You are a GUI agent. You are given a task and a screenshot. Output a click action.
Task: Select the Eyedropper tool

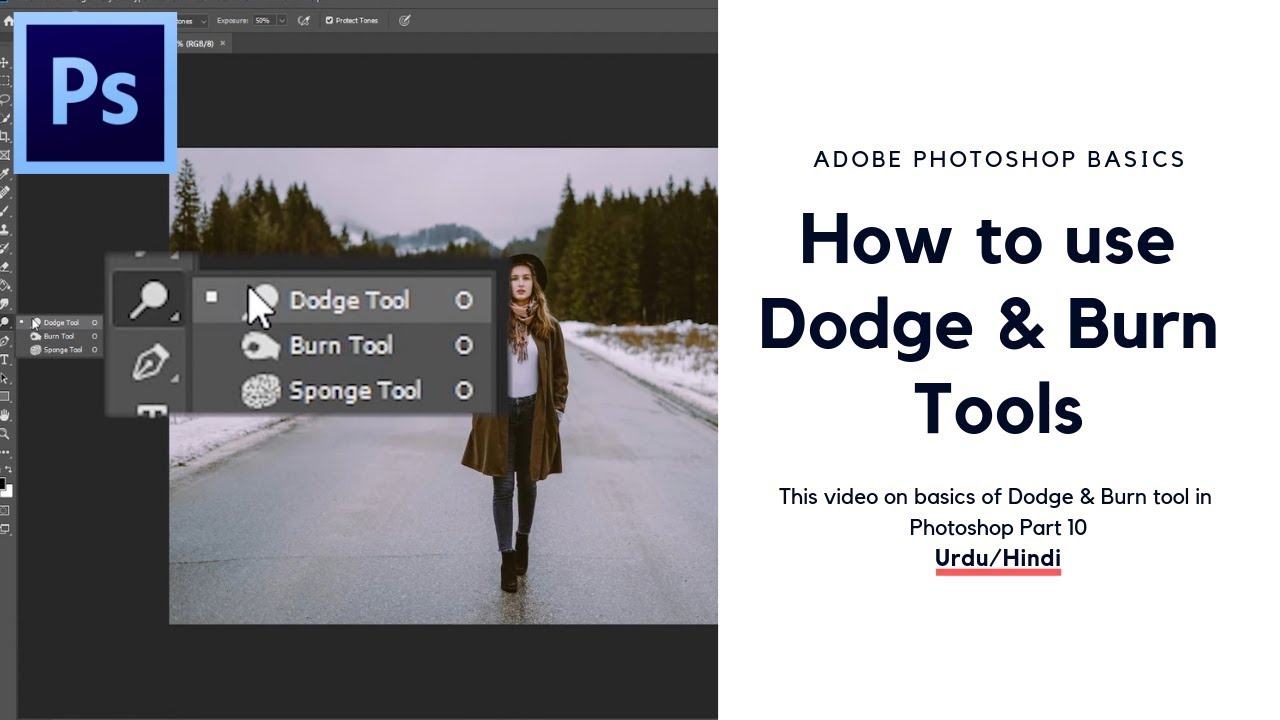pyautogui.click(x=5, y=174)
